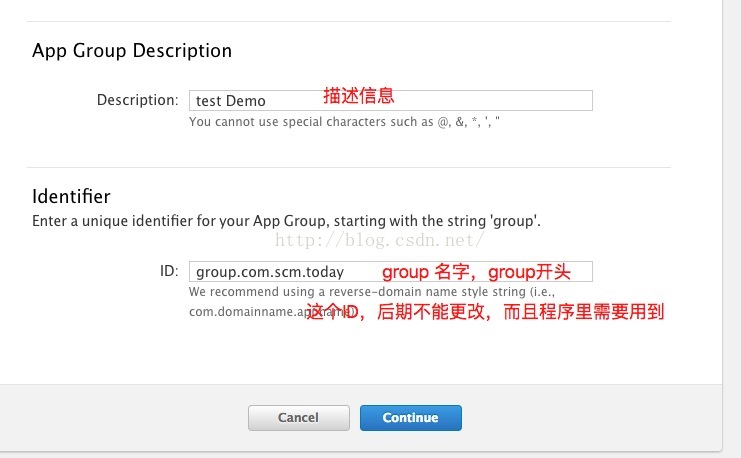Click the 'com.domainname.appname' example text

coord(272,312)
